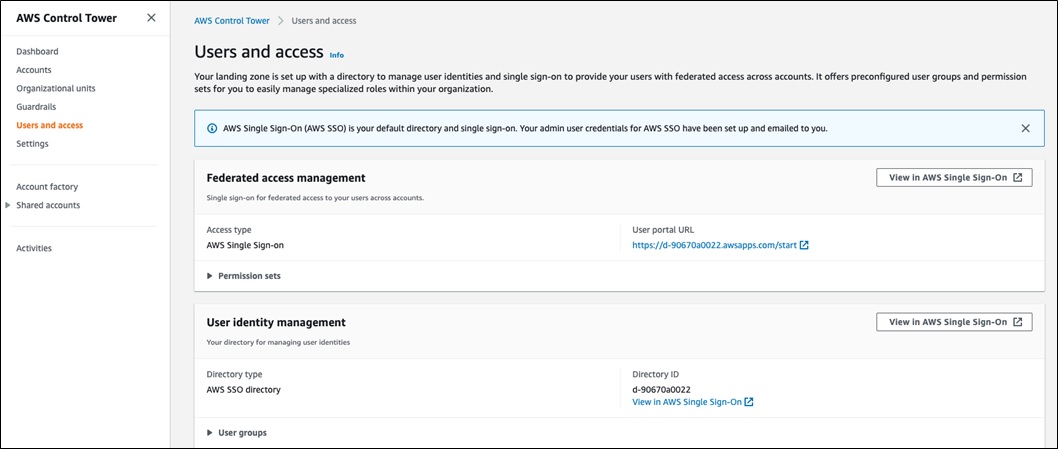Open the User portal URL link

715,246
